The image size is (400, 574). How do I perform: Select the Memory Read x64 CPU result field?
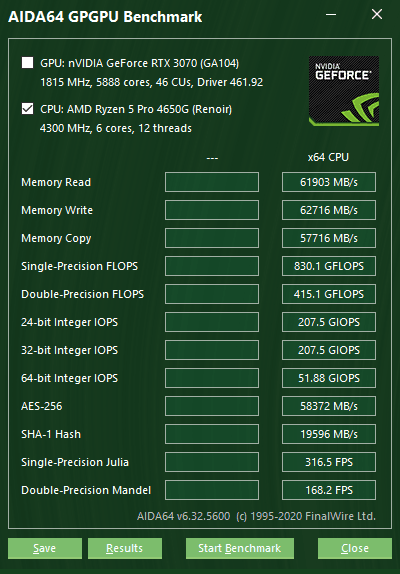point(329,182)
